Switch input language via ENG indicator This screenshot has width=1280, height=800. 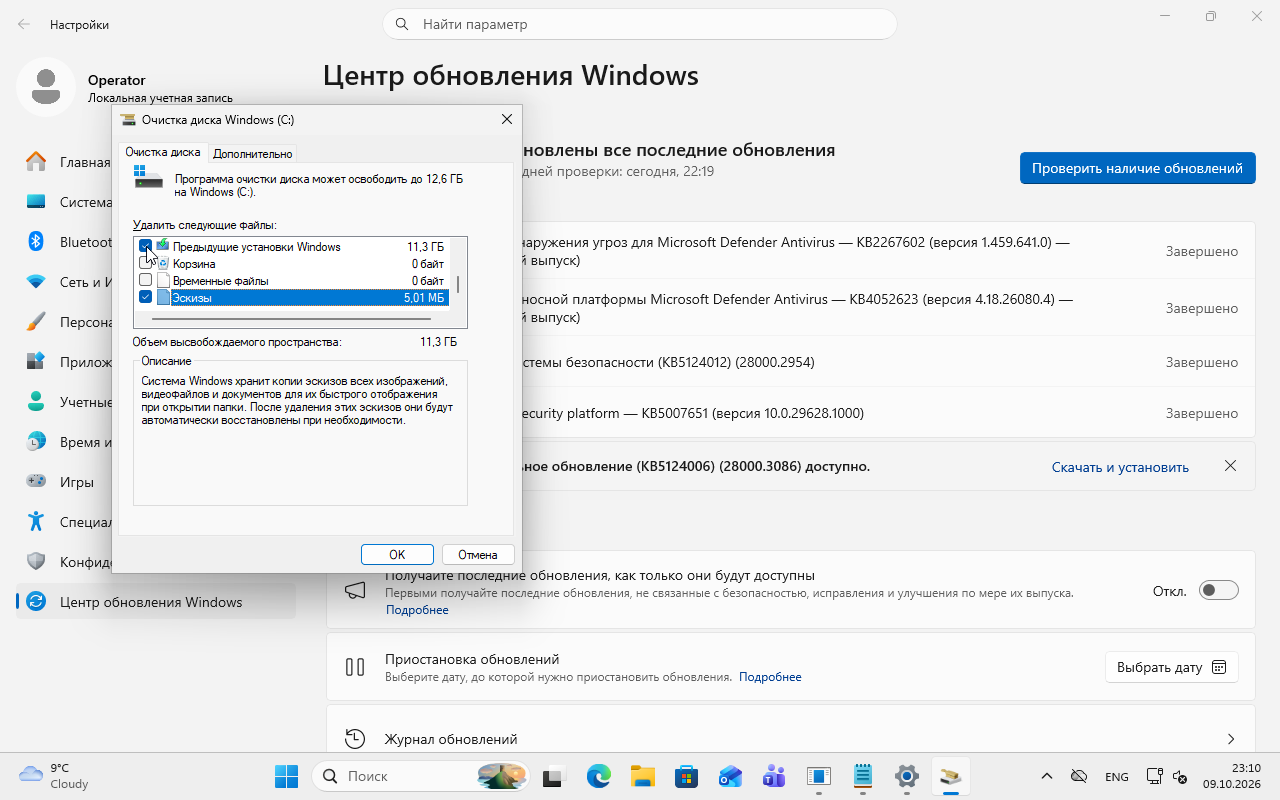1117,777
